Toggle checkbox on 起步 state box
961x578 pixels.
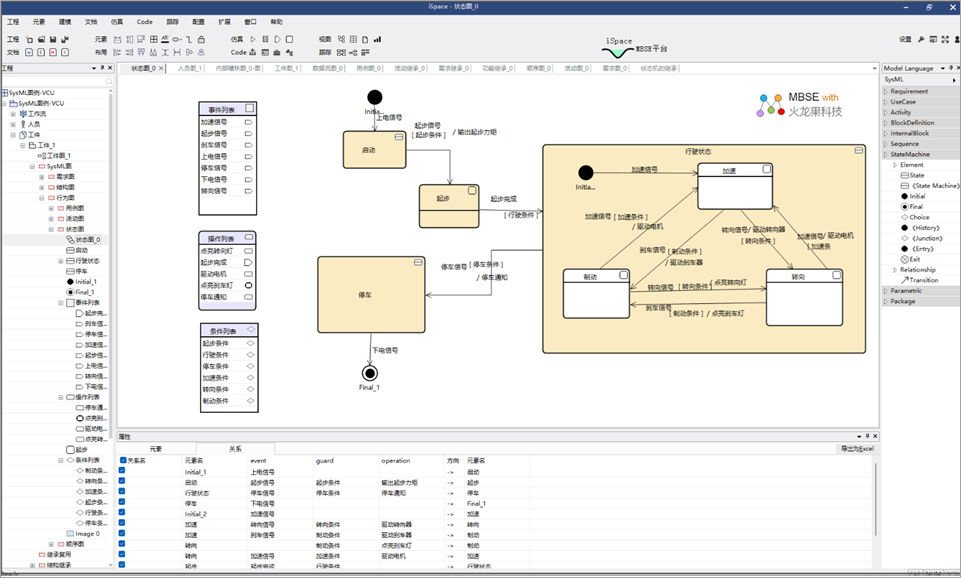pos(472,191)
